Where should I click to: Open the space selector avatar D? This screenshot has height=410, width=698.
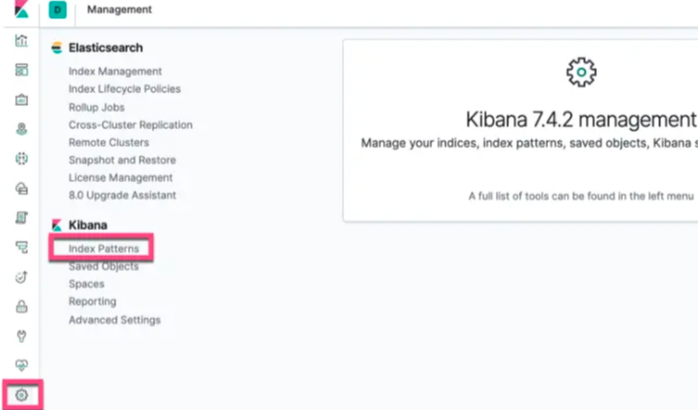[57, 10]
